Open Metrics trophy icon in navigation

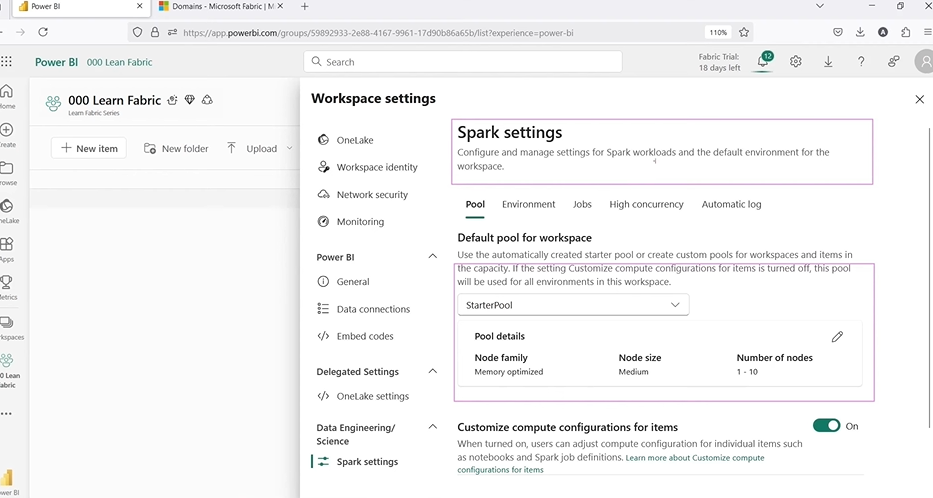(7, 287)
